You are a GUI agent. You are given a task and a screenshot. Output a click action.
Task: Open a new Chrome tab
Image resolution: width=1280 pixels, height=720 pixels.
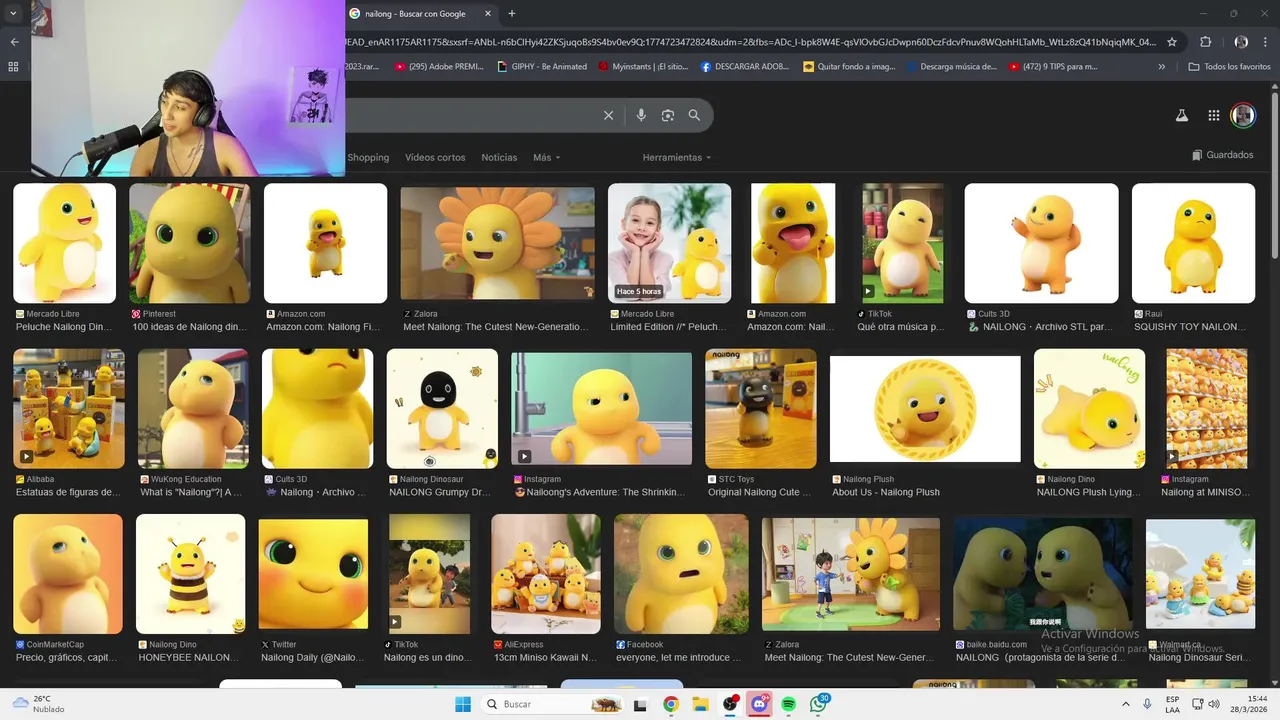click(x=512, y=14)
